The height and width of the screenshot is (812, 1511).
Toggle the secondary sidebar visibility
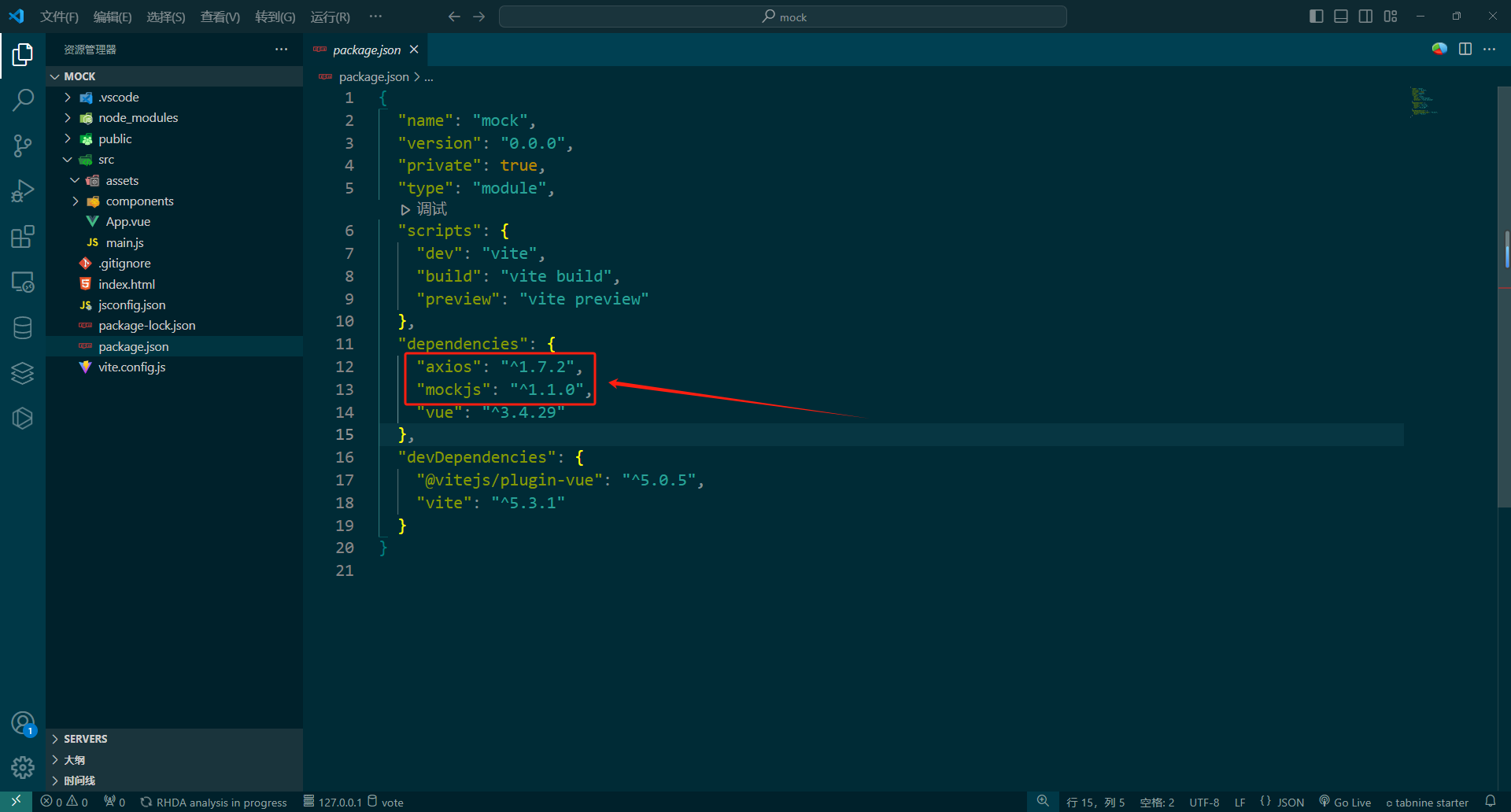click(x=1365, y=17)
